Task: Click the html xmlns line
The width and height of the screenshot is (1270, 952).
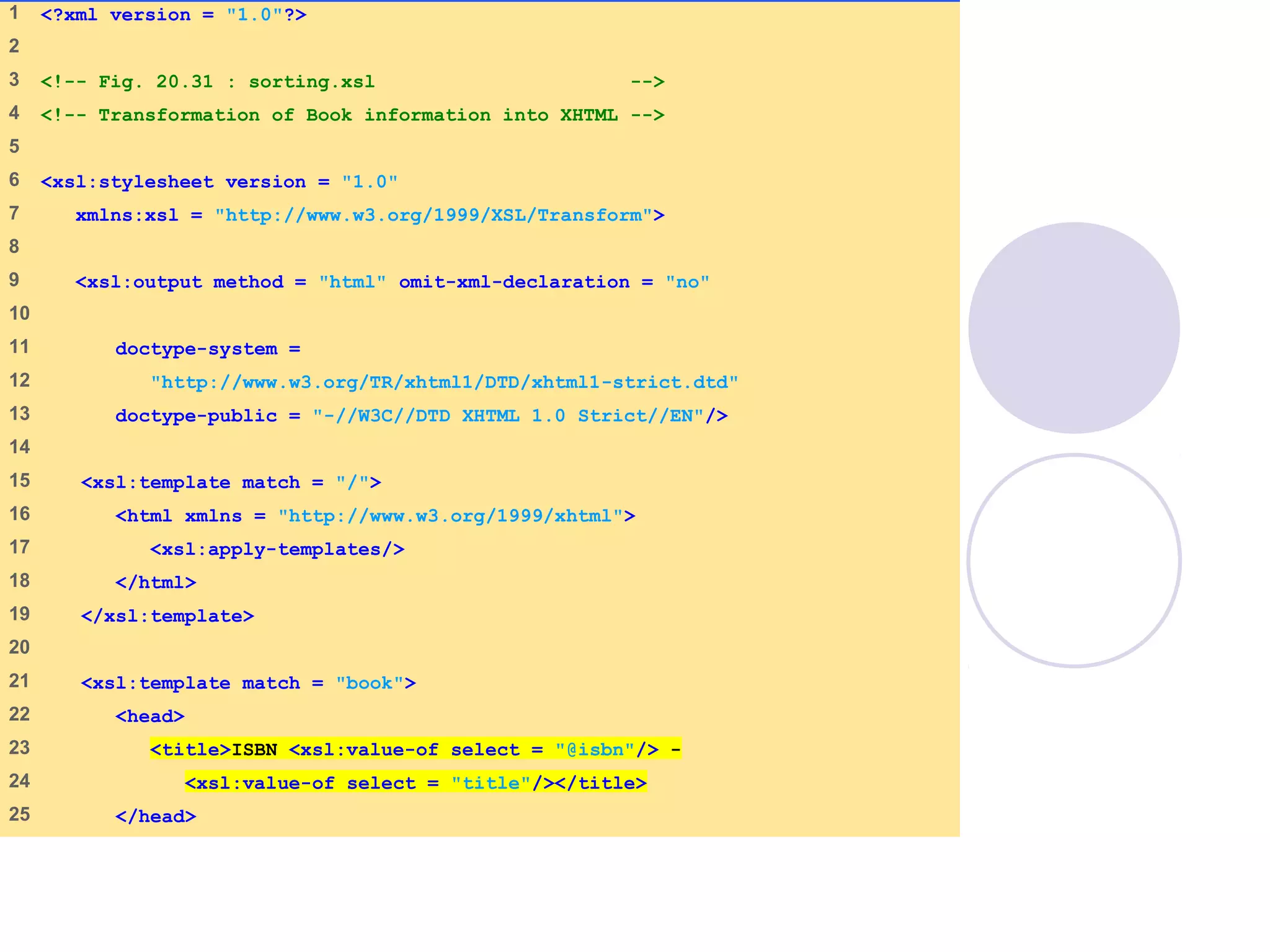Action: click(375, 516)
